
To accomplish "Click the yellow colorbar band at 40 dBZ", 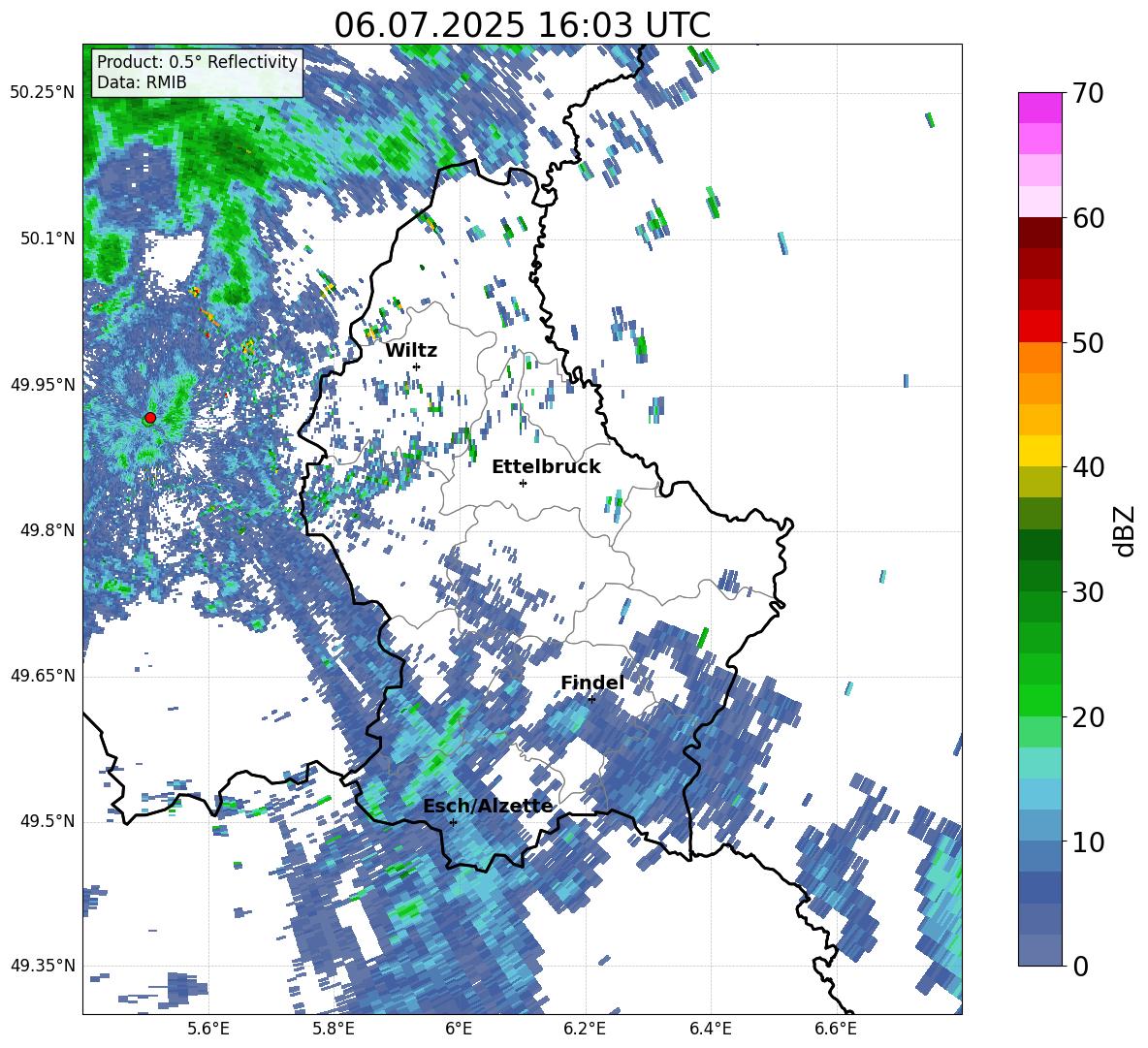I will [1039, 451].
